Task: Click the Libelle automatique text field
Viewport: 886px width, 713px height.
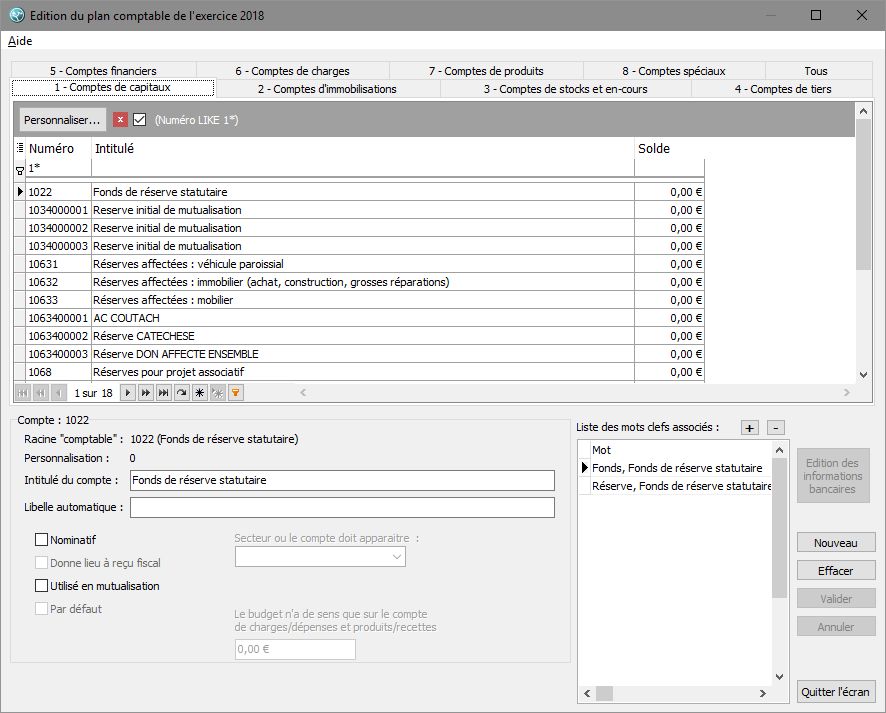Action: [x=342, y=508]
